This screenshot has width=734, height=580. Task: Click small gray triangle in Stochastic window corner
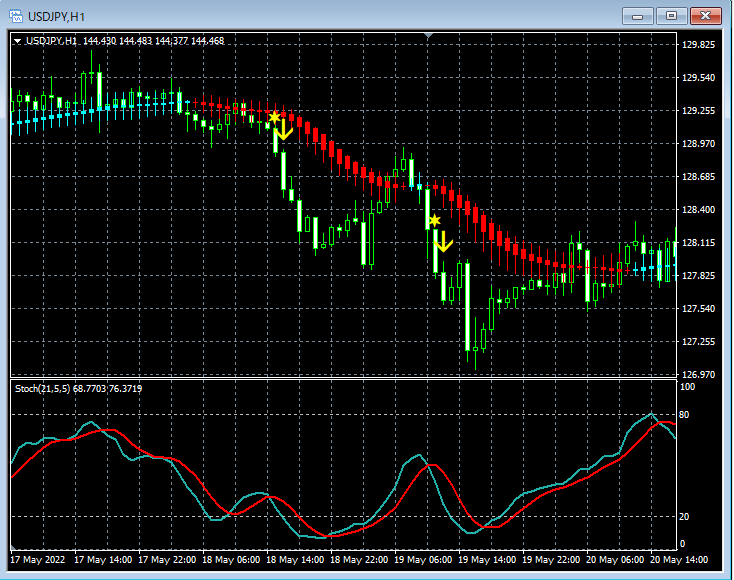(13, 547)
